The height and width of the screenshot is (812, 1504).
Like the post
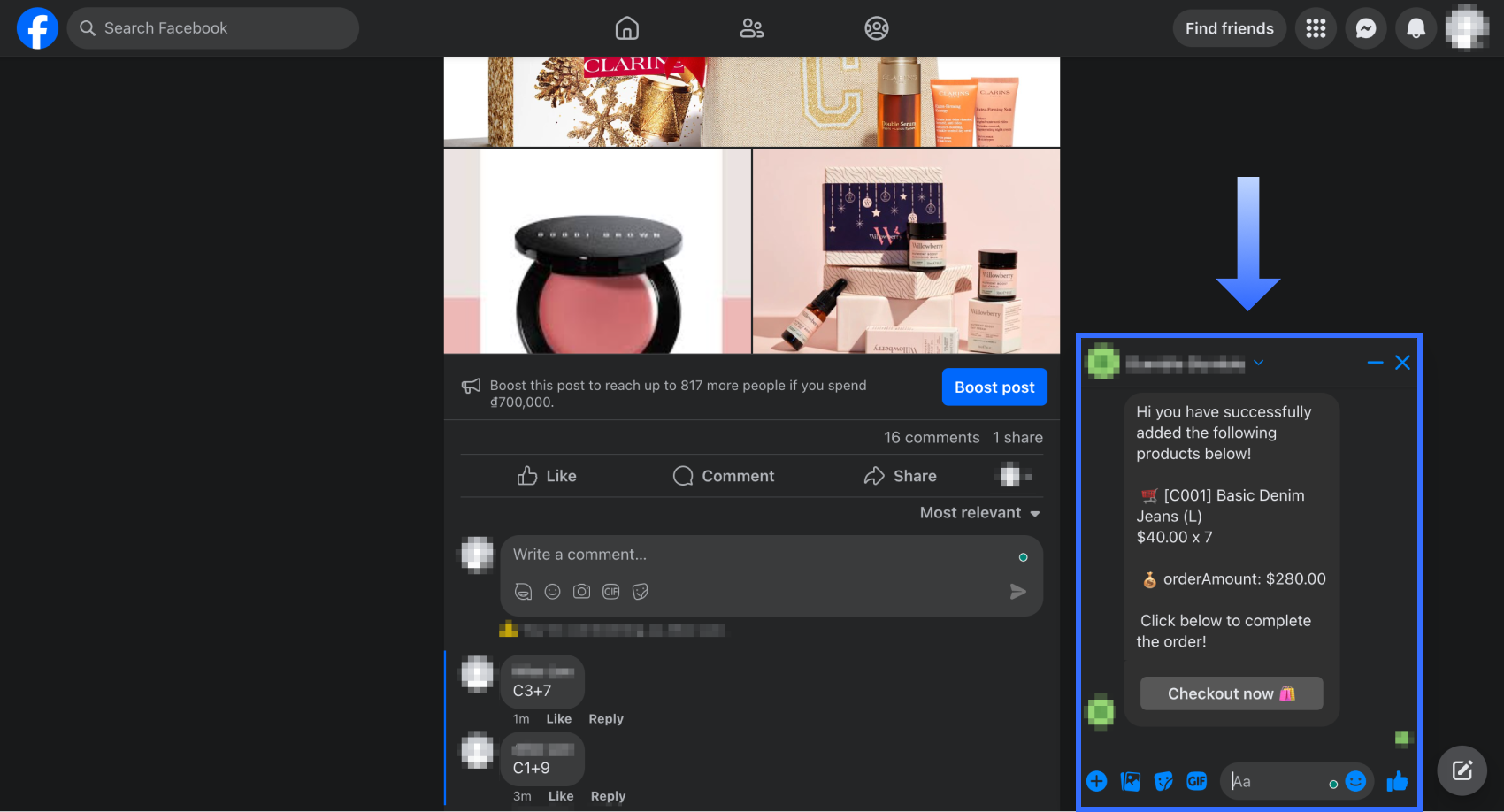[x=547, y=476]
